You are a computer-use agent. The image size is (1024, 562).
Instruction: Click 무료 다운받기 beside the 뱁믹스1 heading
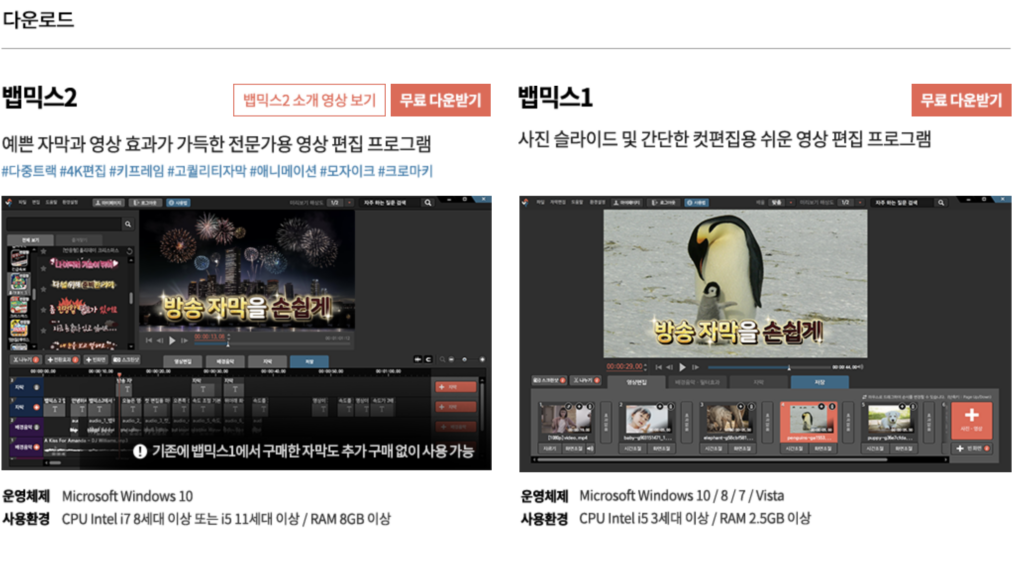(961, 100)
